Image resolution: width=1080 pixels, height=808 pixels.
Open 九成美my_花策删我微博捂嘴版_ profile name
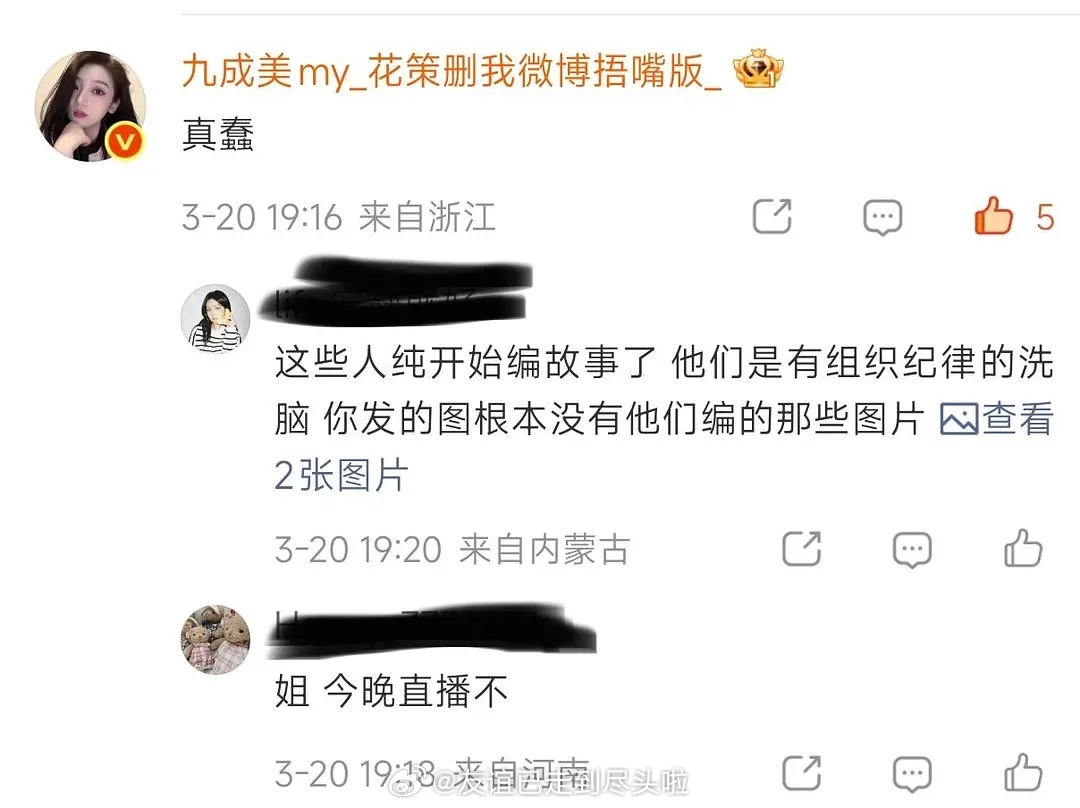452,71
